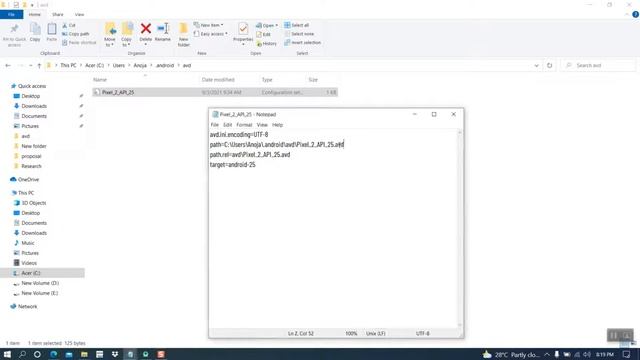Create a New folder

coord(184,35)
